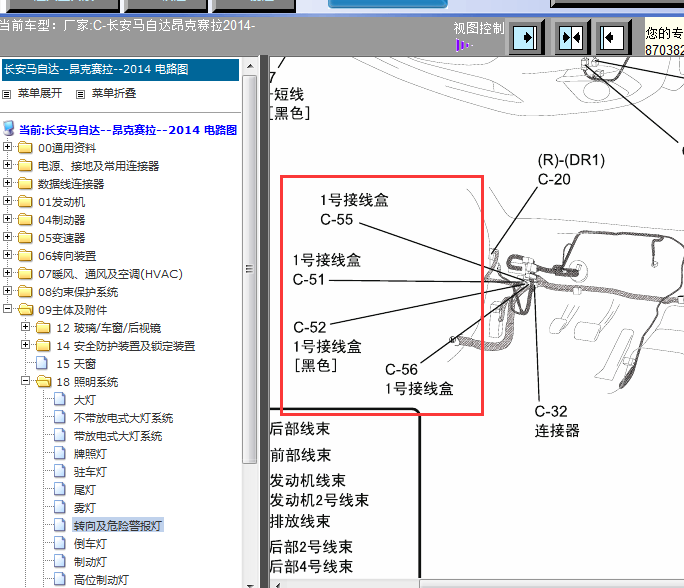Screen dimensions: 684x588
Task: Expand the 07暖风、通风及空调(HVAC) node
Action: (7, 273)
